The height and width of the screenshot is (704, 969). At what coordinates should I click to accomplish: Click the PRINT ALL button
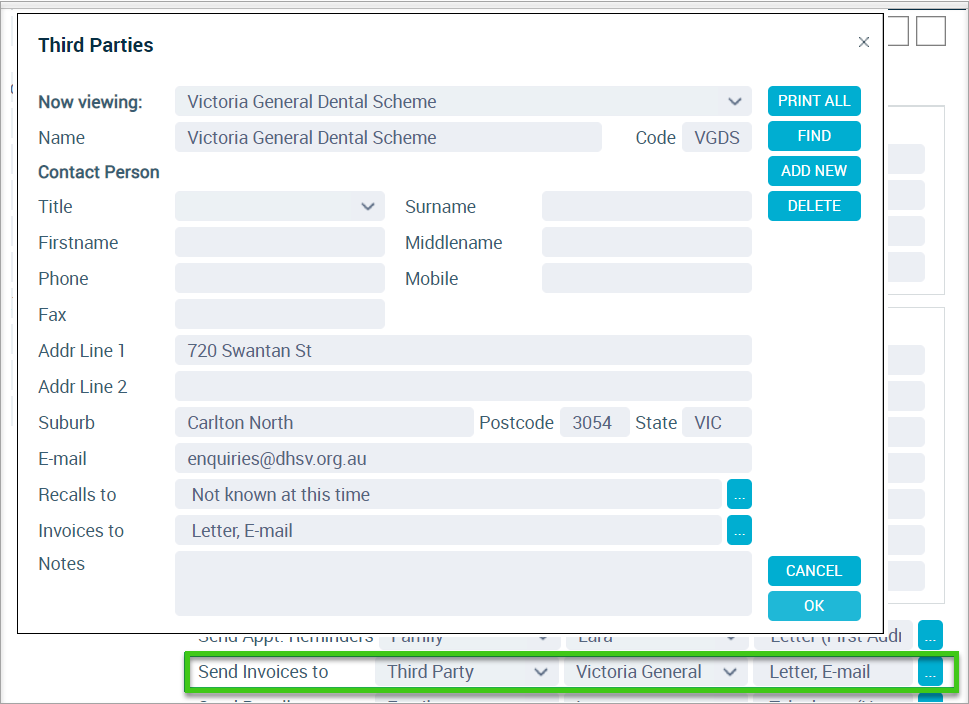(x=814, y=101)
